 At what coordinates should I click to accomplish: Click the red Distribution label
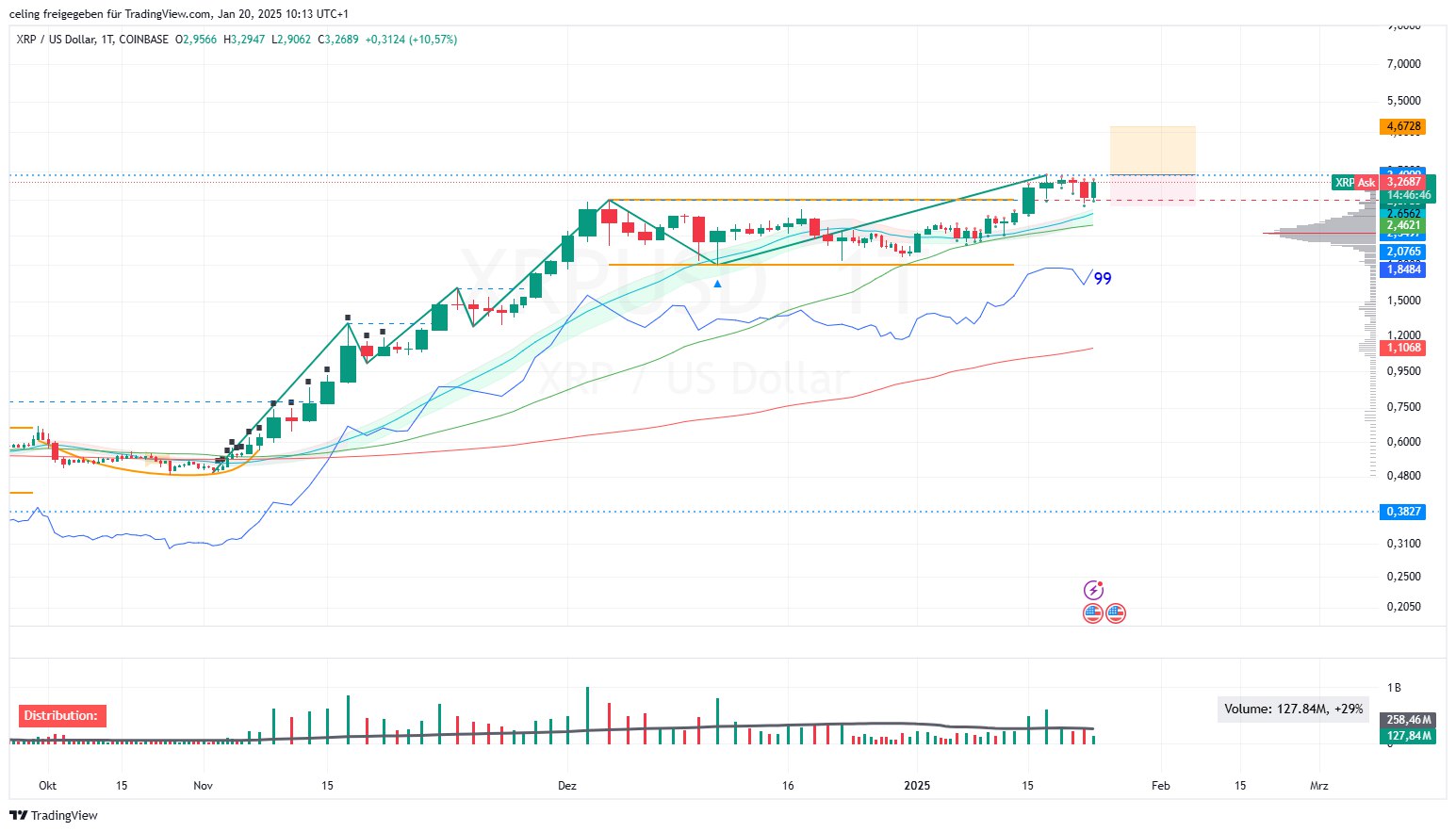pyautogui.click(x=61, y=716)
